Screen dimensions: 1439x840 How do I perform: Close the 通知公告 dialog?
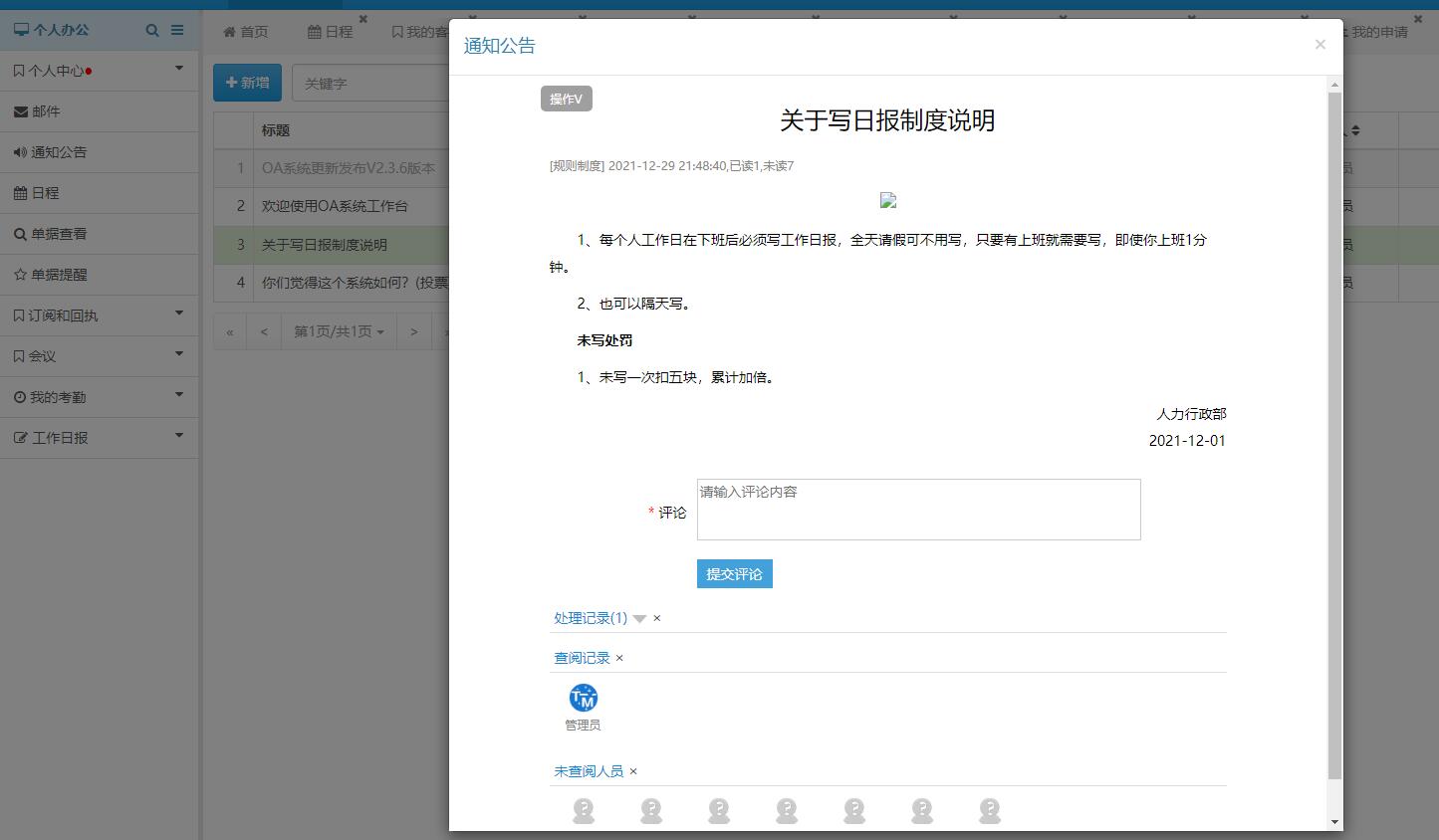click(1319, 45)
